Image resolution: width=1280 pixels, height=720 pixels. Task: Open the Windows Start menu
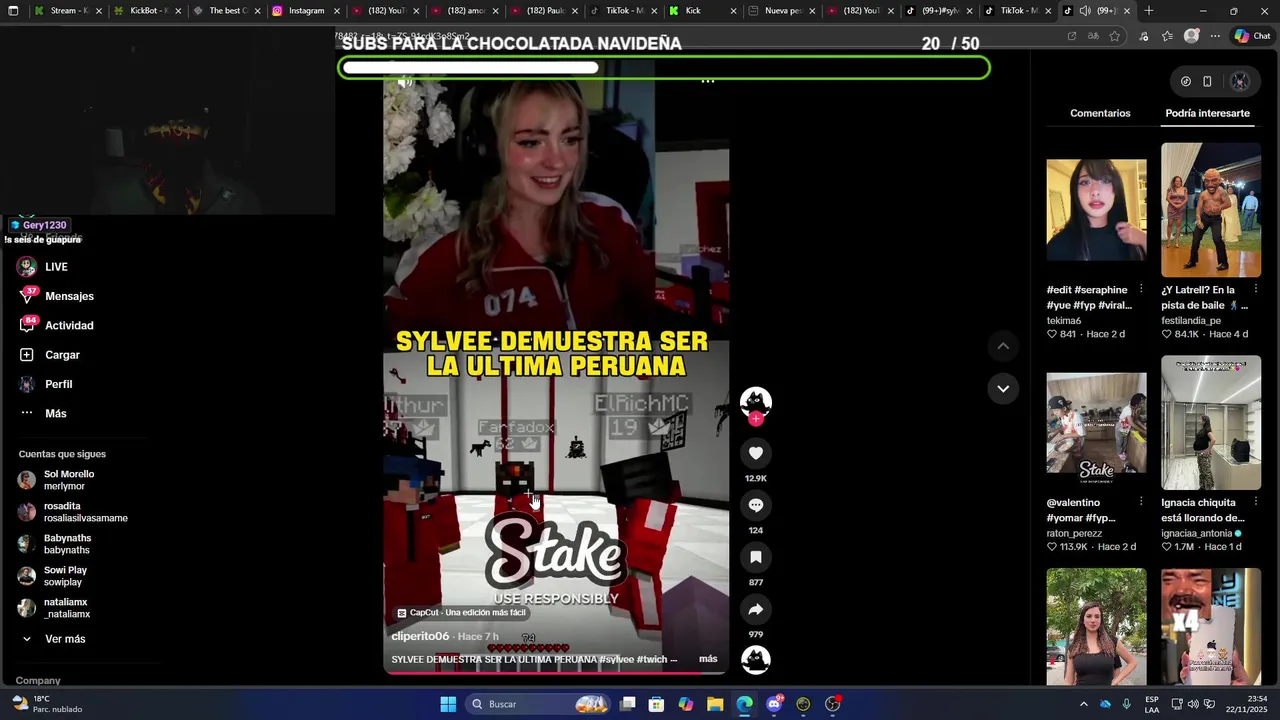click(x=448, y=704)
